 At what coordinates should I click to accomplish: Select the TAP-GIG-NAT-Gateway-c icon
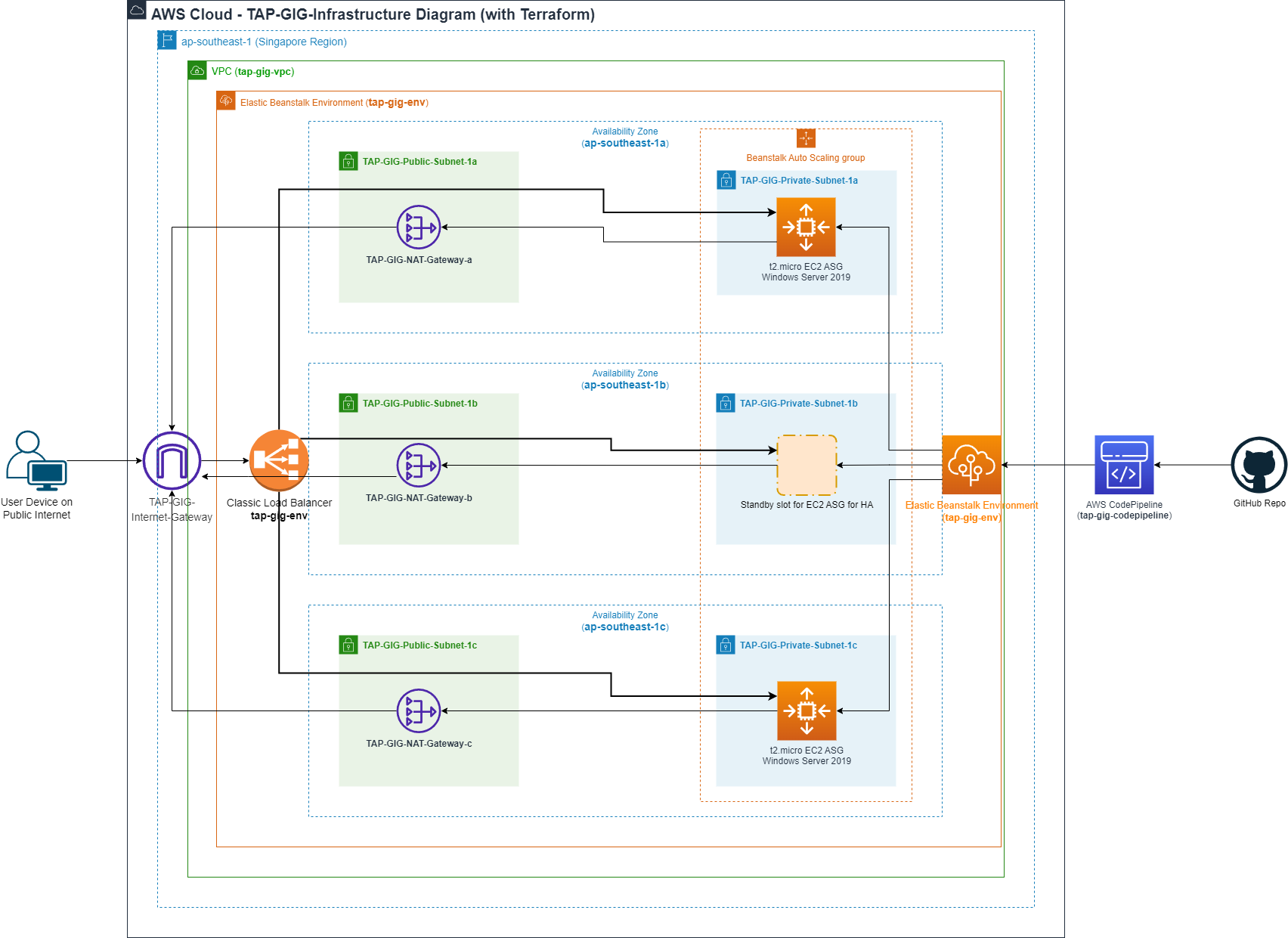(x=417, y=710)
